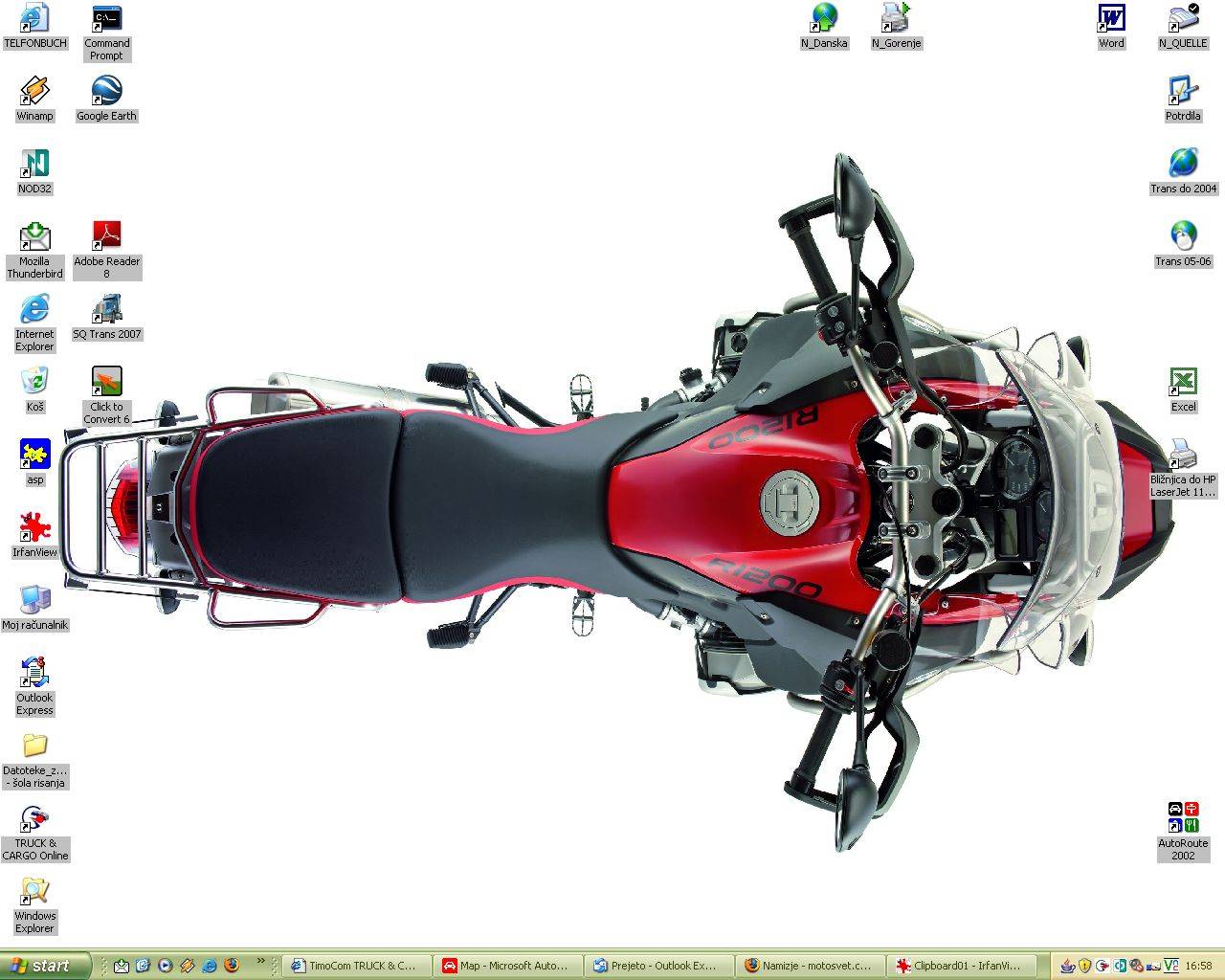
Task: Launch AutoRoute 2002 shortcut
Action: pyautogui.click(x=1183, y=833)
